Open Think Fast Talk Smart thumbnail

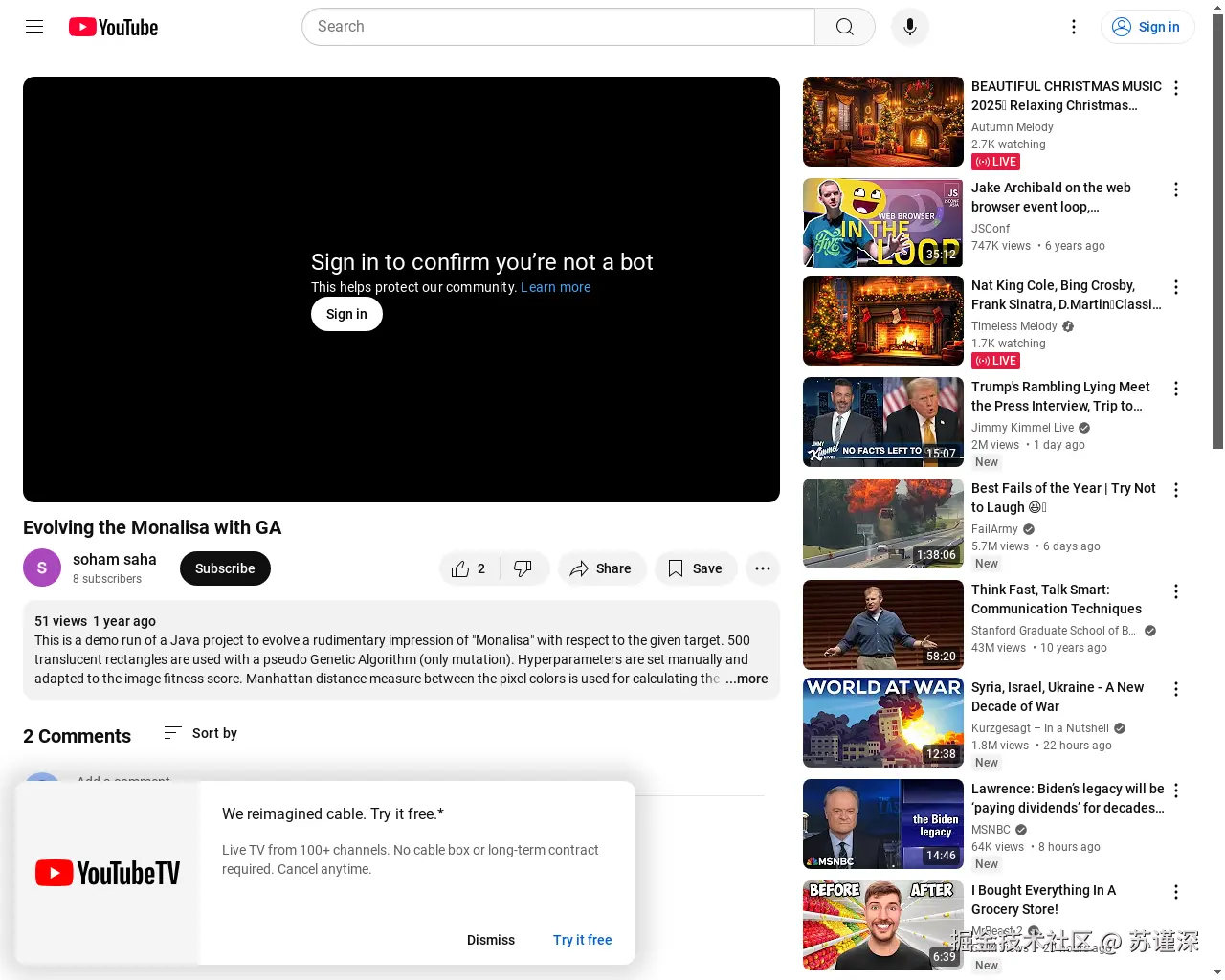pyautogui.click(x=883, y=625)
